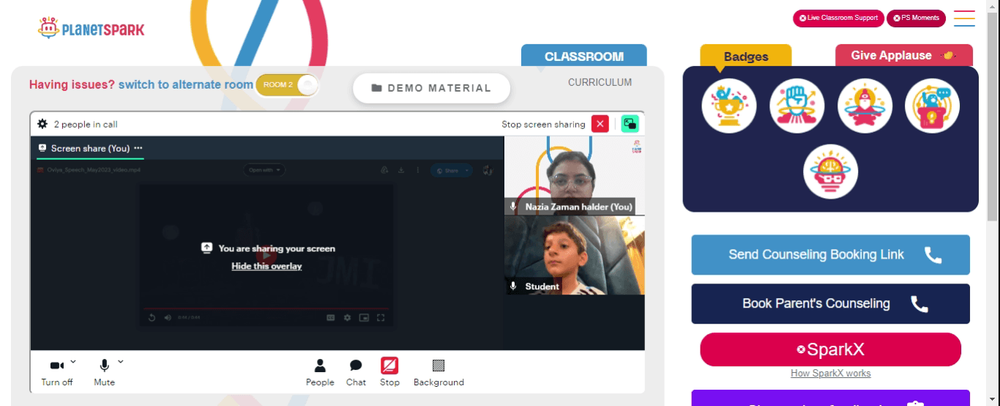Click Nazia Zaman halder's microphone icon
This screenshot has width=1000, height=406.
[x=513, y=207]
